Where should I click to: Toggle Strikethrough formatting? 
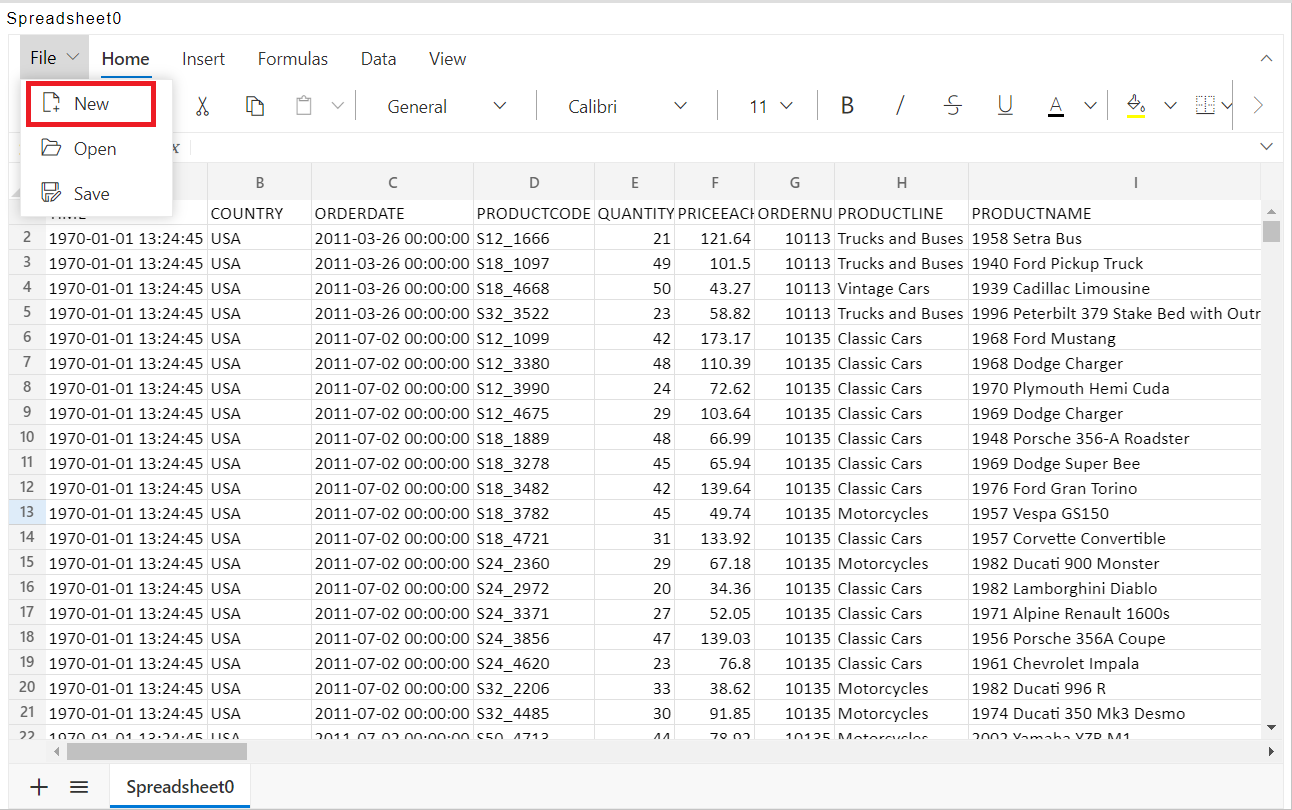click(953, 106)
